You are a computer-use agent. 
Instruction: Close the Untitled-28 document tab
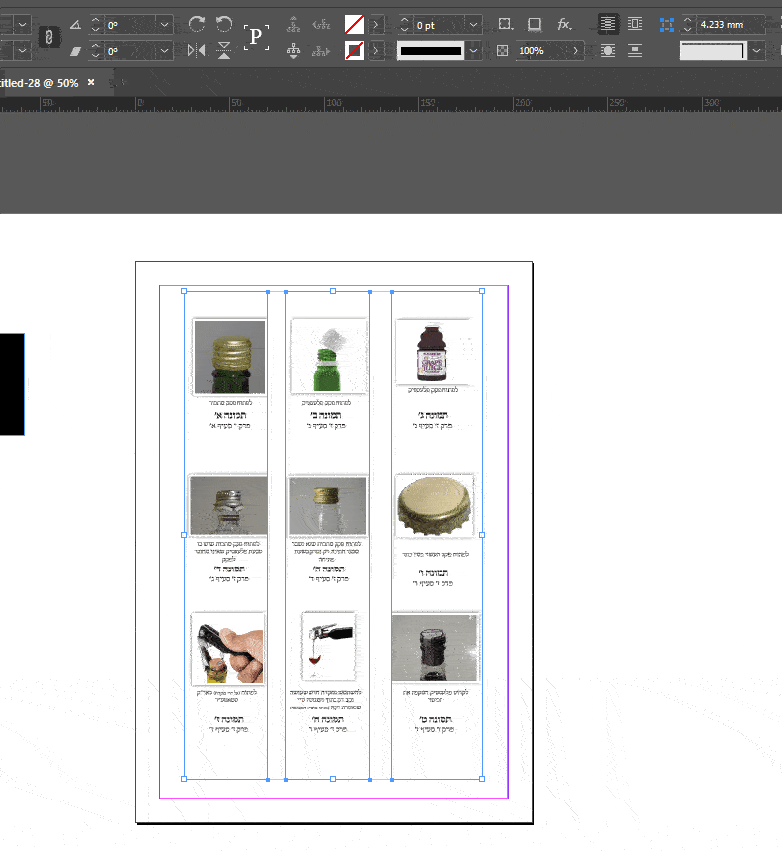point(91,83)
